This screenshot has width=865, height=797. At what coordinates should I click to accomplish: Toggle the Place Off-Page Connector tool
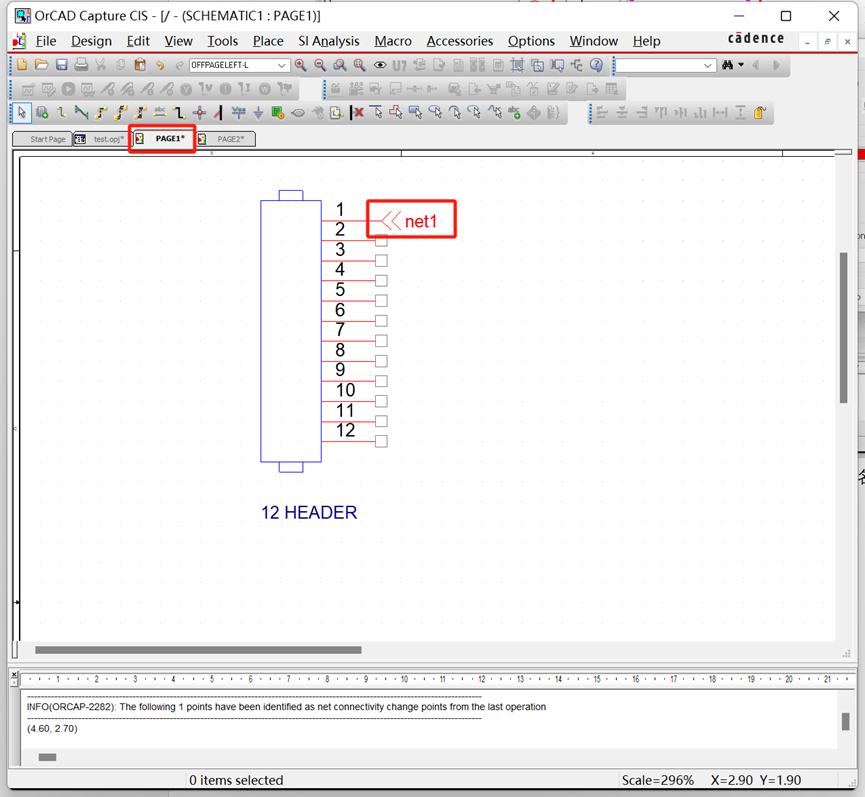pyautogui.click(x=336, y=112)
